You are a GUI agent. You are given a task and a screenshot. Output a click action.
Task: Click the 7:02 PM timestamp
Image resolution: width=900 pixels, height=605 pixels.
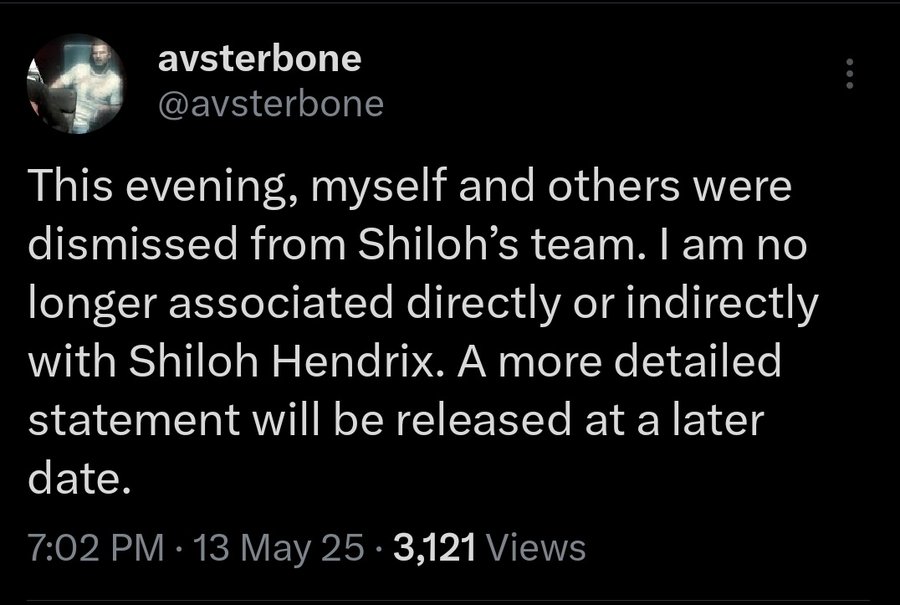click(96, 547)
